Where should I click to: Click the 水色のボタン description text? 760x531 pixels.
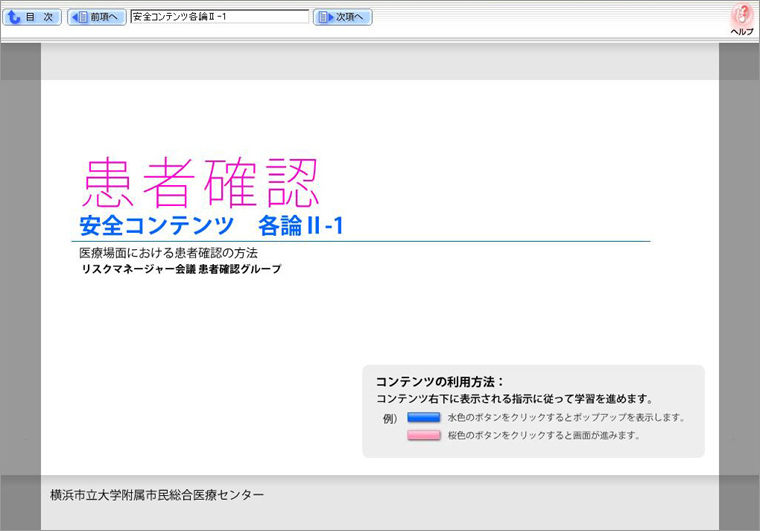[565, 417]
